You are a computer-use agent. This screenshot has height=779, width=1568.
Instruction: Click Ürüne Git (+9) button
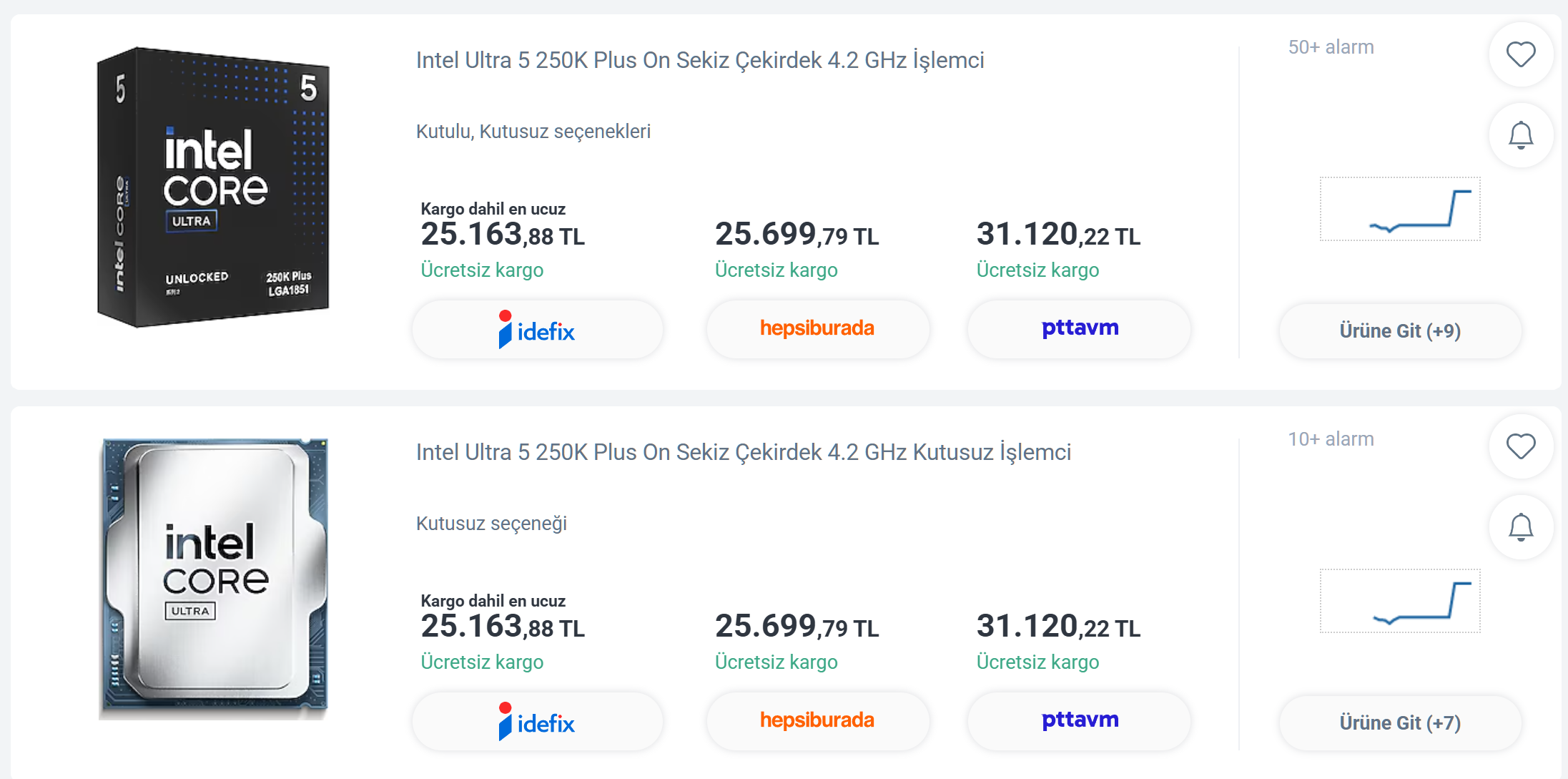click(x=1400, y=331)
